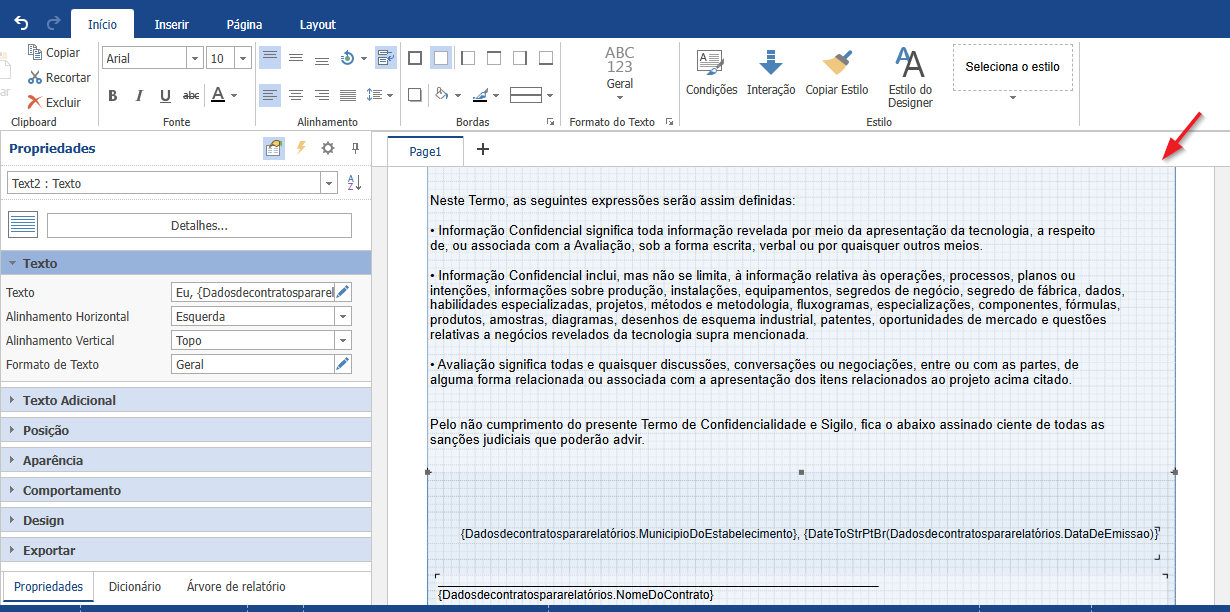Apply font color with the A button

(x=217, y=96)
